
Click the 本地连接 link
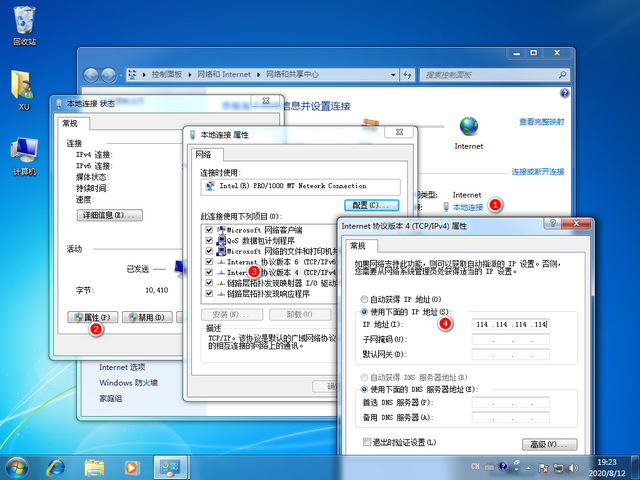tap(467, 207)
